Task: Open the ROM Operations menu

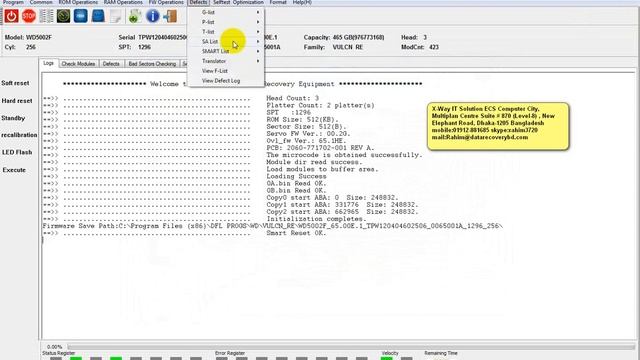Action: point(78,2)
